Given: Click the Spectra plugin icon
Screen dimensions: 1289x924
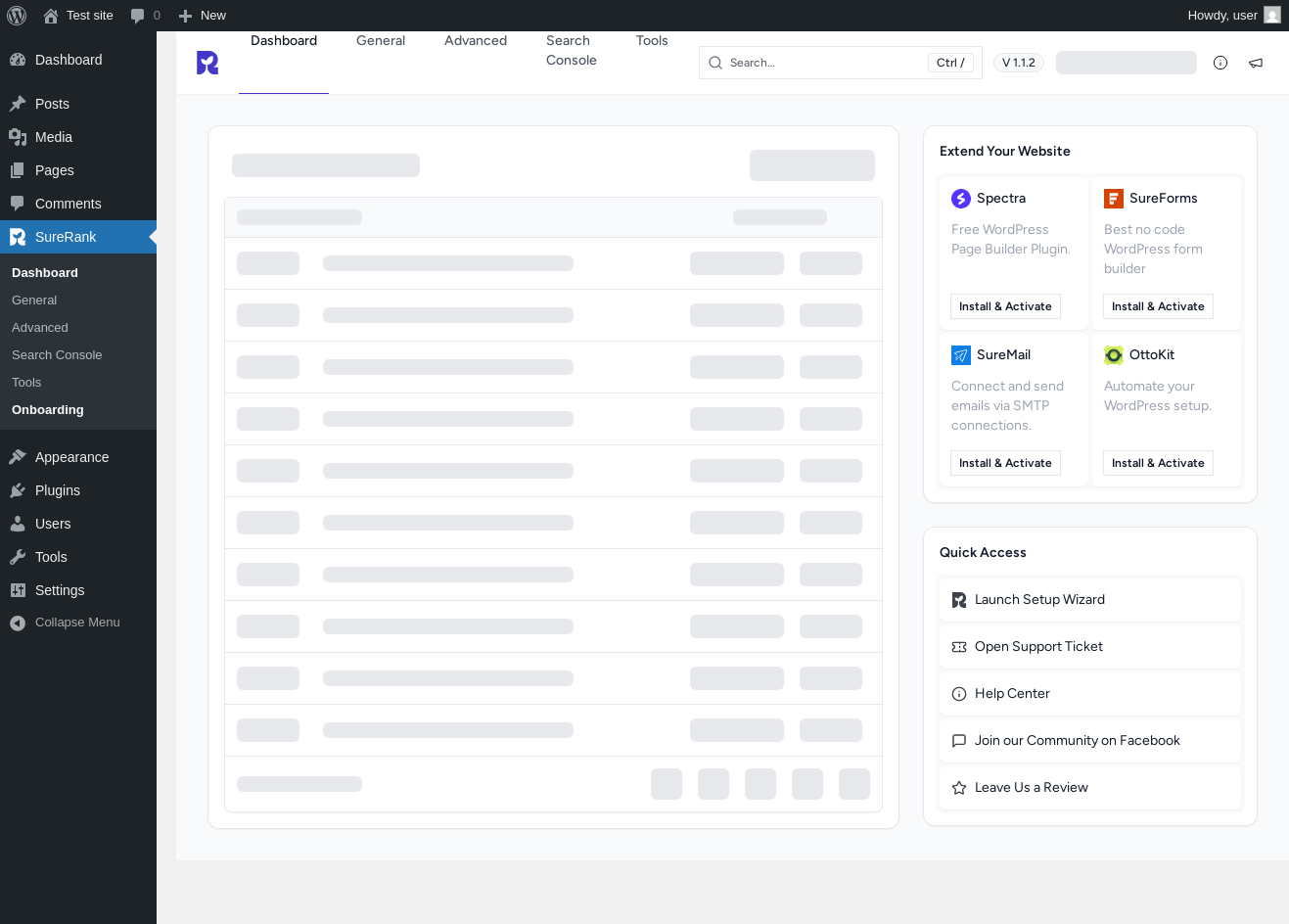Looking at the screenshot, I should [x=961, y=199].
